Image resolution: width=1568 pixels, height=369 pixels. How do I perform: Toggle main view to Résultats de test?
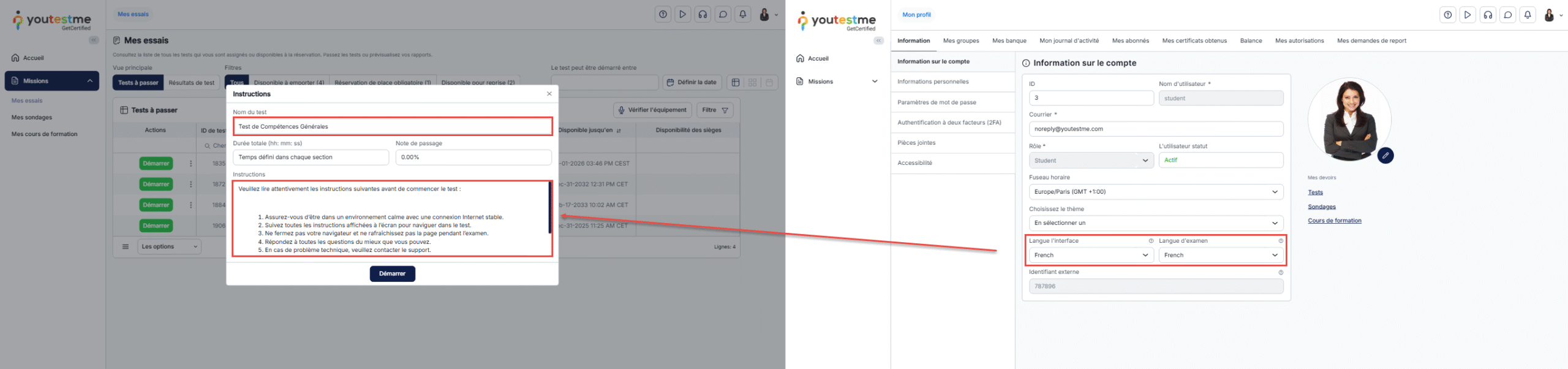192,83
